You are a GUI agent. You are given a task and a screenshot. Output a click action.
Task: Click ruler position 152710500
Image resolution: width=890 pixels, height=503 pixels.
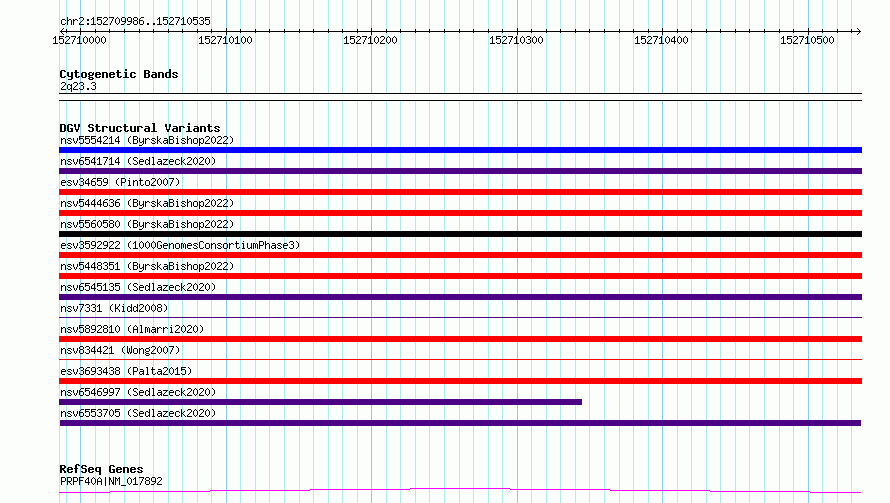(808, 40)
